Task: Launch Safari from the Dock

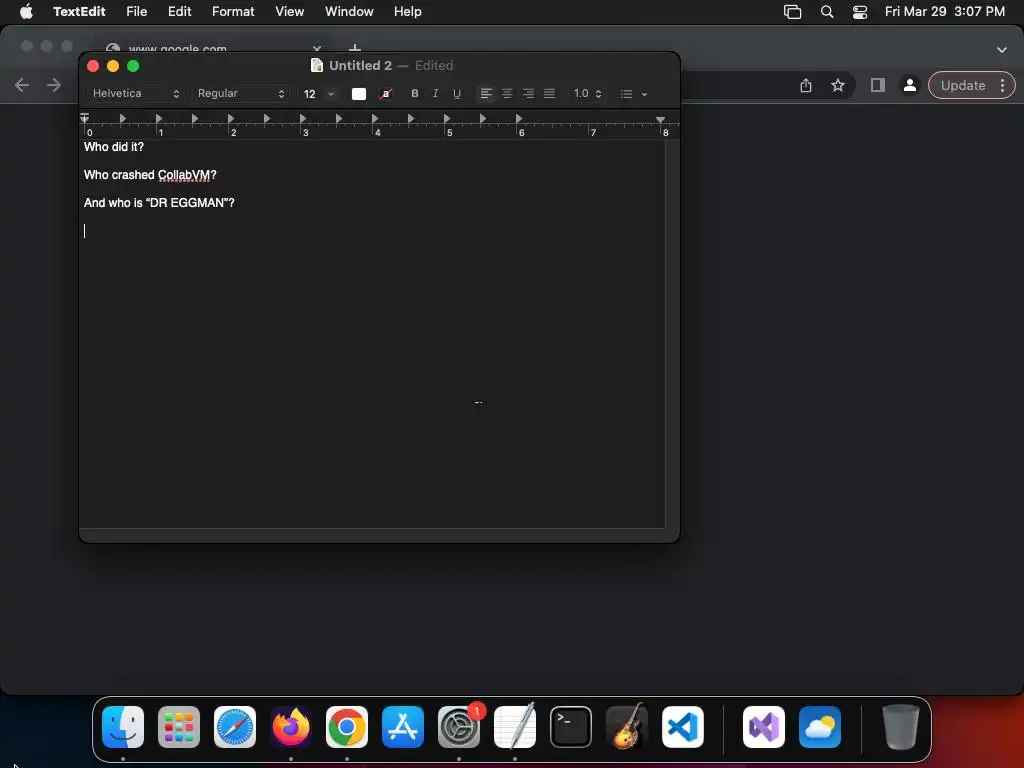Action: pos(235,727)
